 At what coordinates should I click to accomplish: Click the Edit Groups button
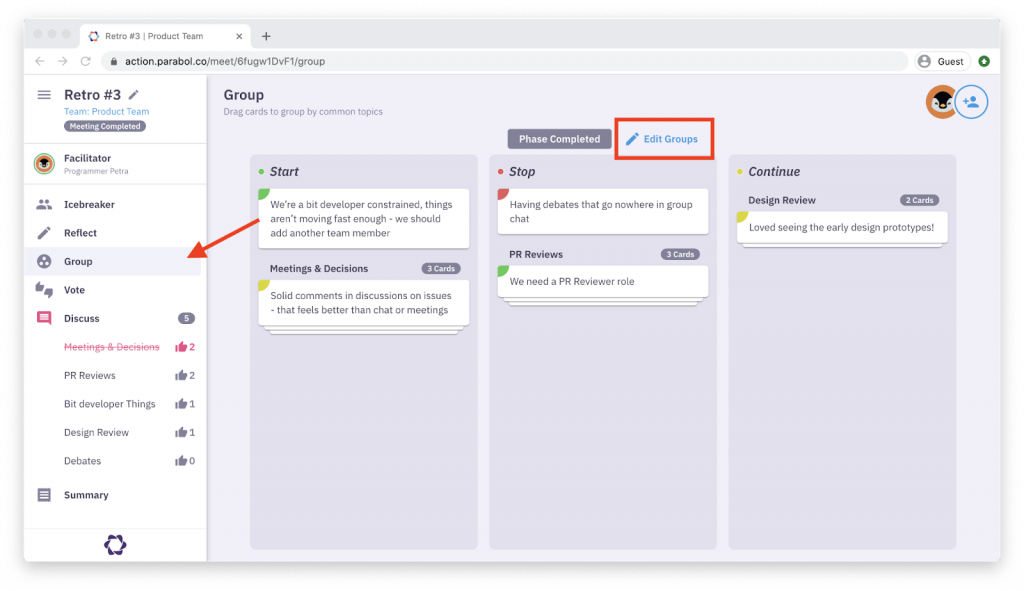[x=663, y=138]
